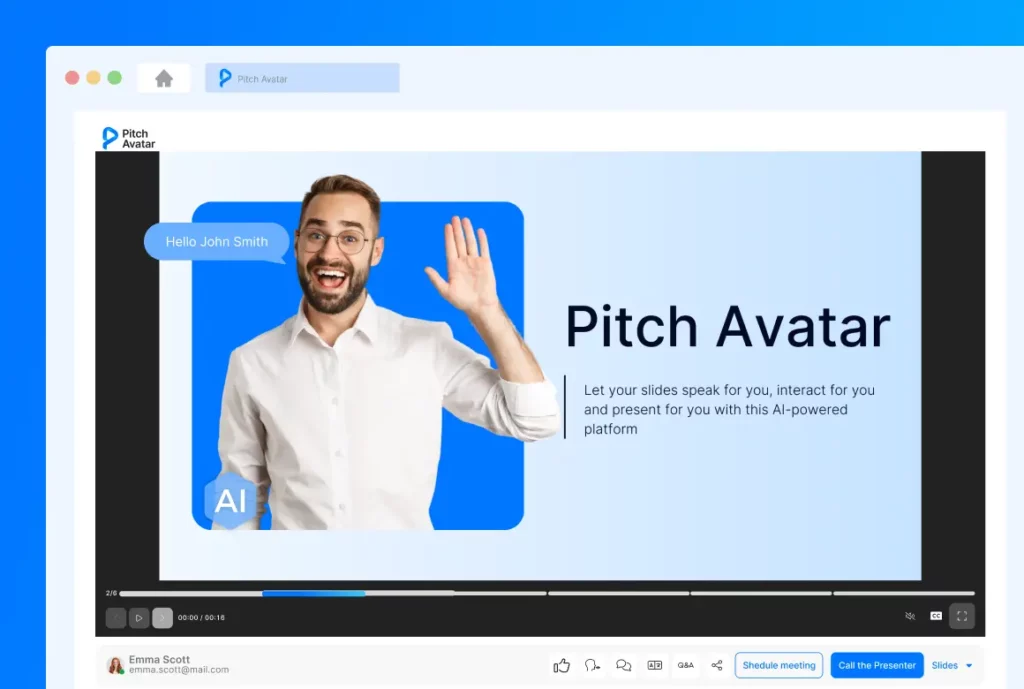This screenshot has width=1024, height=689.
Task: Play the presentation video
Action: (x=139, y=617)
